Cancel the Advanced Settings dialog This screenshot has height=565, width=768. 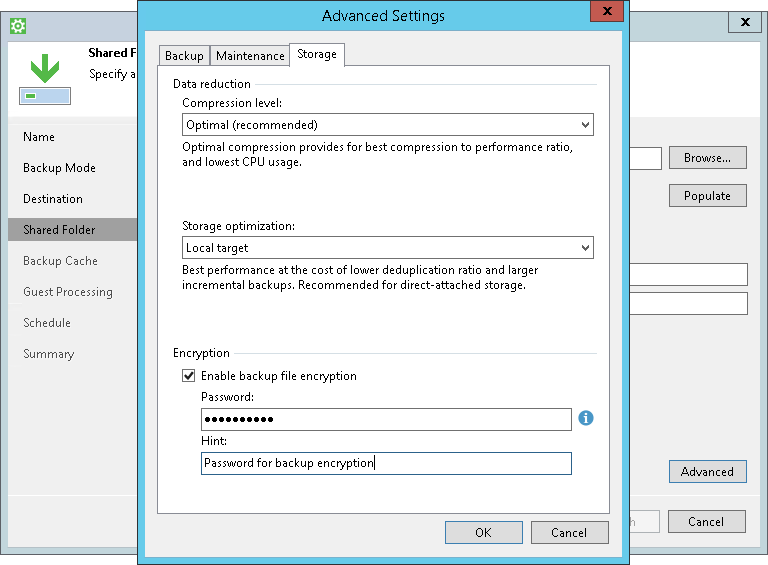pyautogui.click(x=570, y=533)
